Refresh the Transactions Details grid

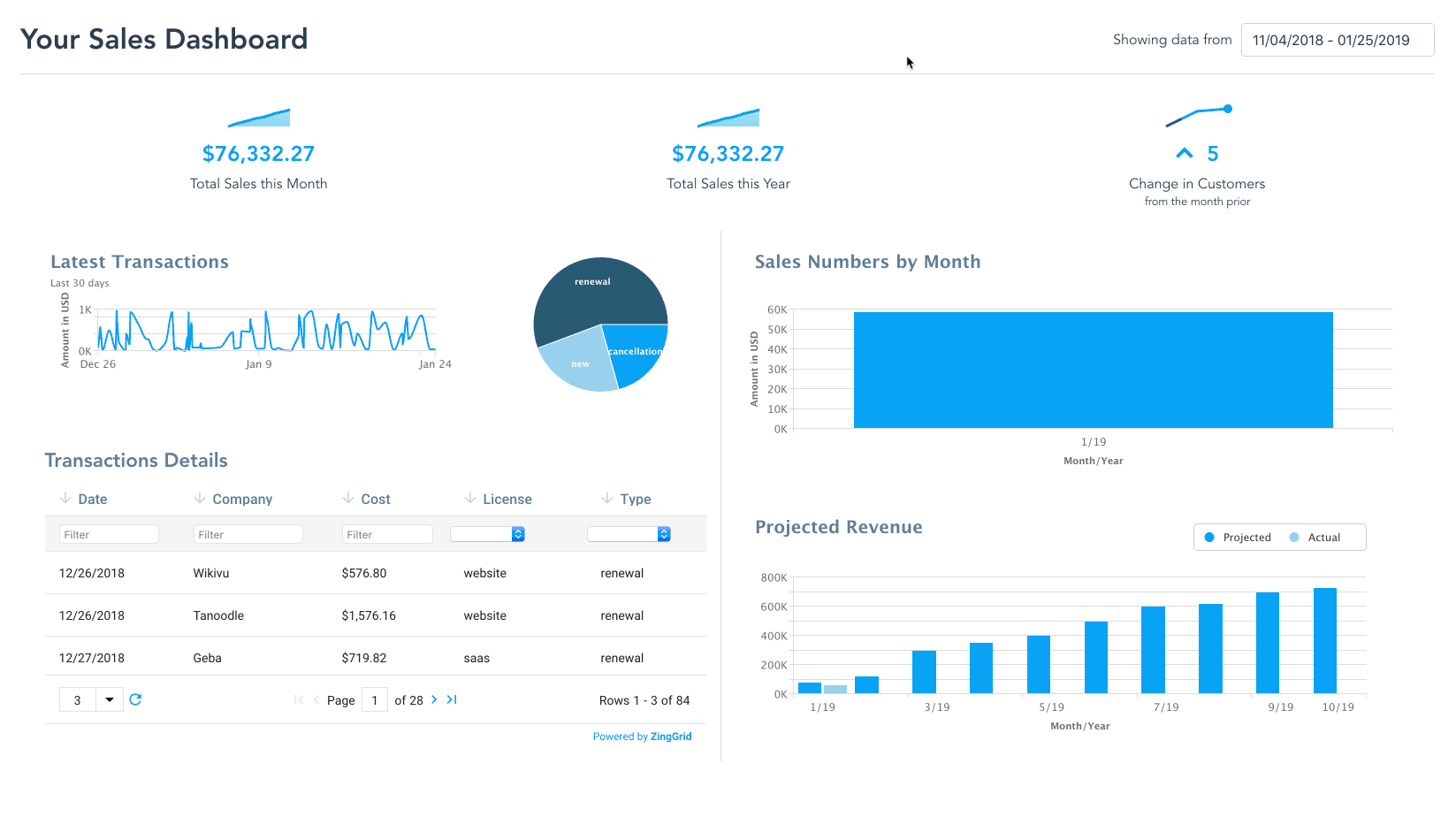[x=135, y=699]
